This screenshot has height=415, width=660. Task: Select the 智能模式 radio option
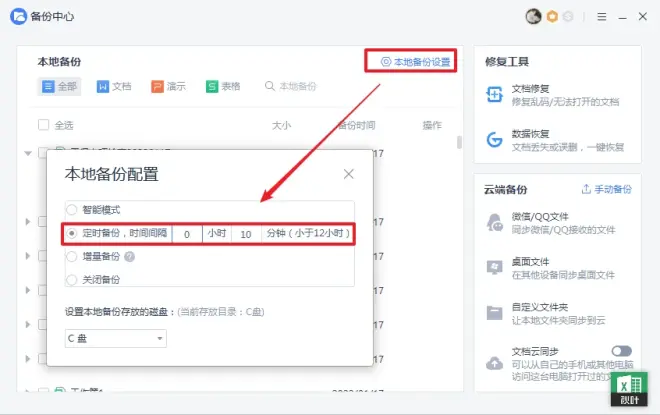pos(72,210)
